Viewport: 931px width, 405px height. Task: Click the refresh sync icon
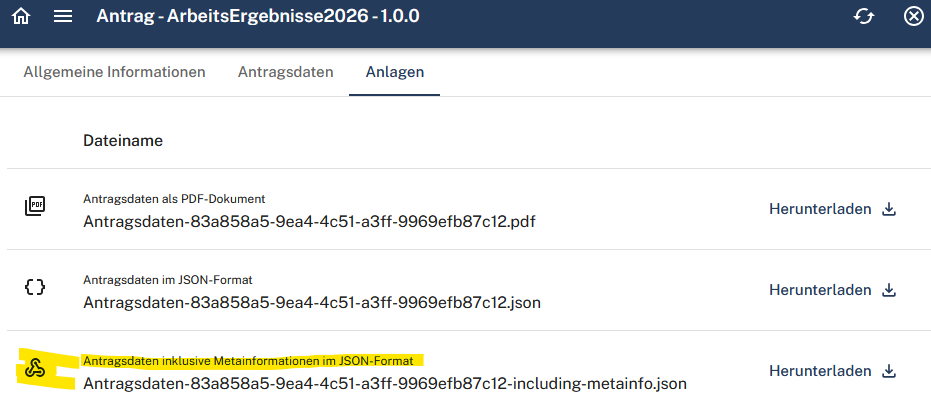864,16
